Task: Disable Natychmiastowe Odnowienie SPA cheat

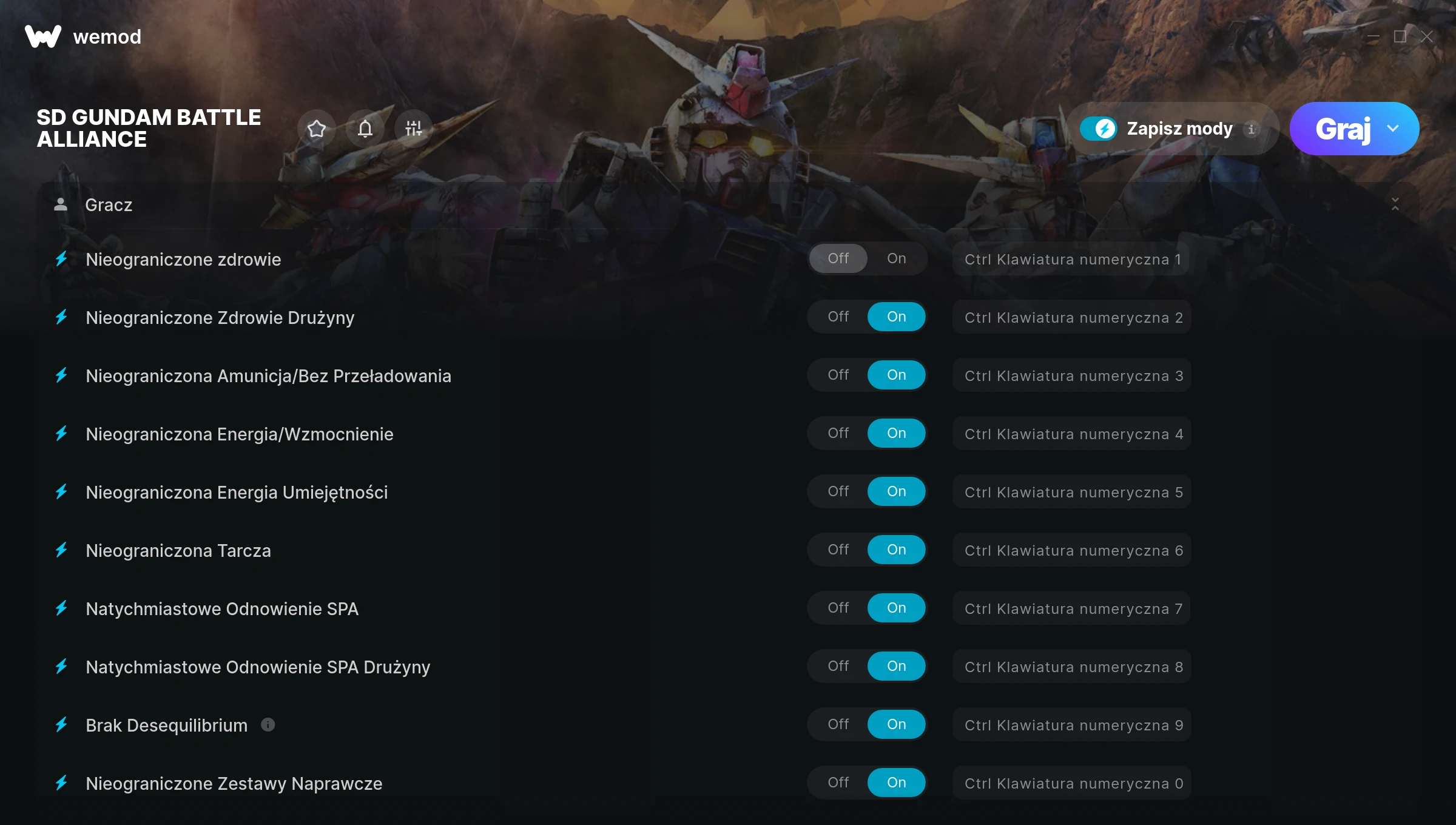Action: point(838,608)
